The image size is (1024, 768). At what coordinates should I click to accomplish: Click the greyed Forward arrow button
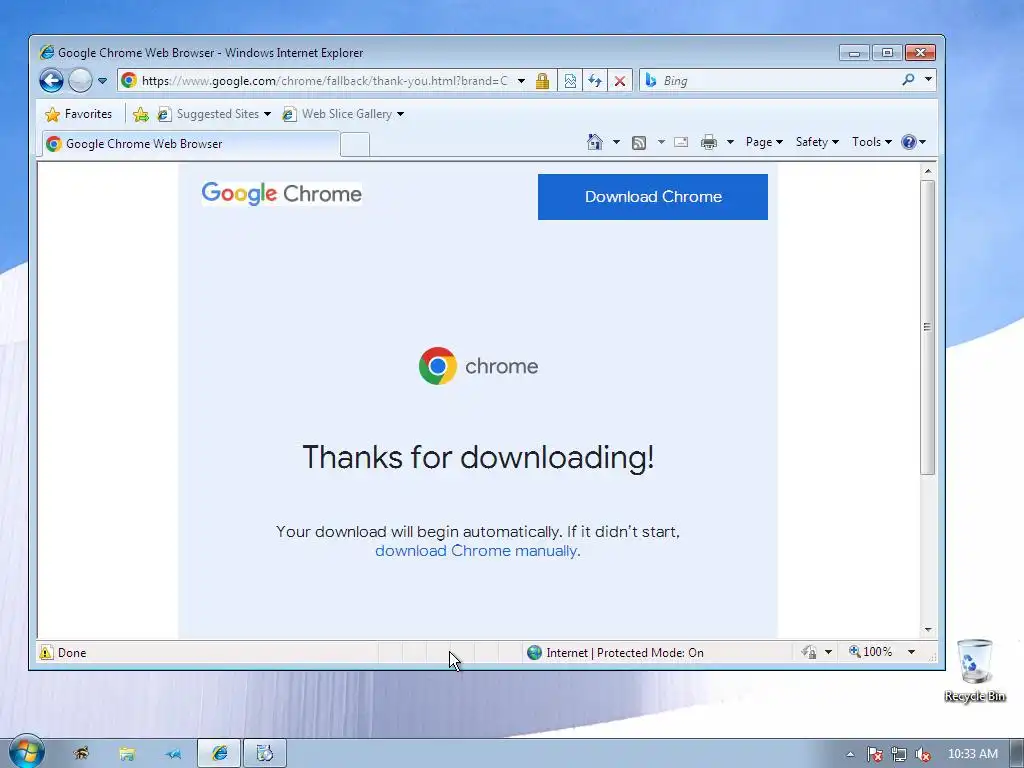tap(80, 81)
